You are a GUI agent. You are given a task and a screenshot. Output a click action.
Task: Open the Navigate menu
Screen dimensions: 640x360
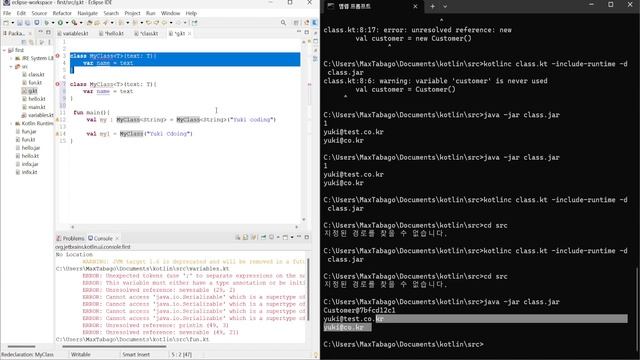87,13
